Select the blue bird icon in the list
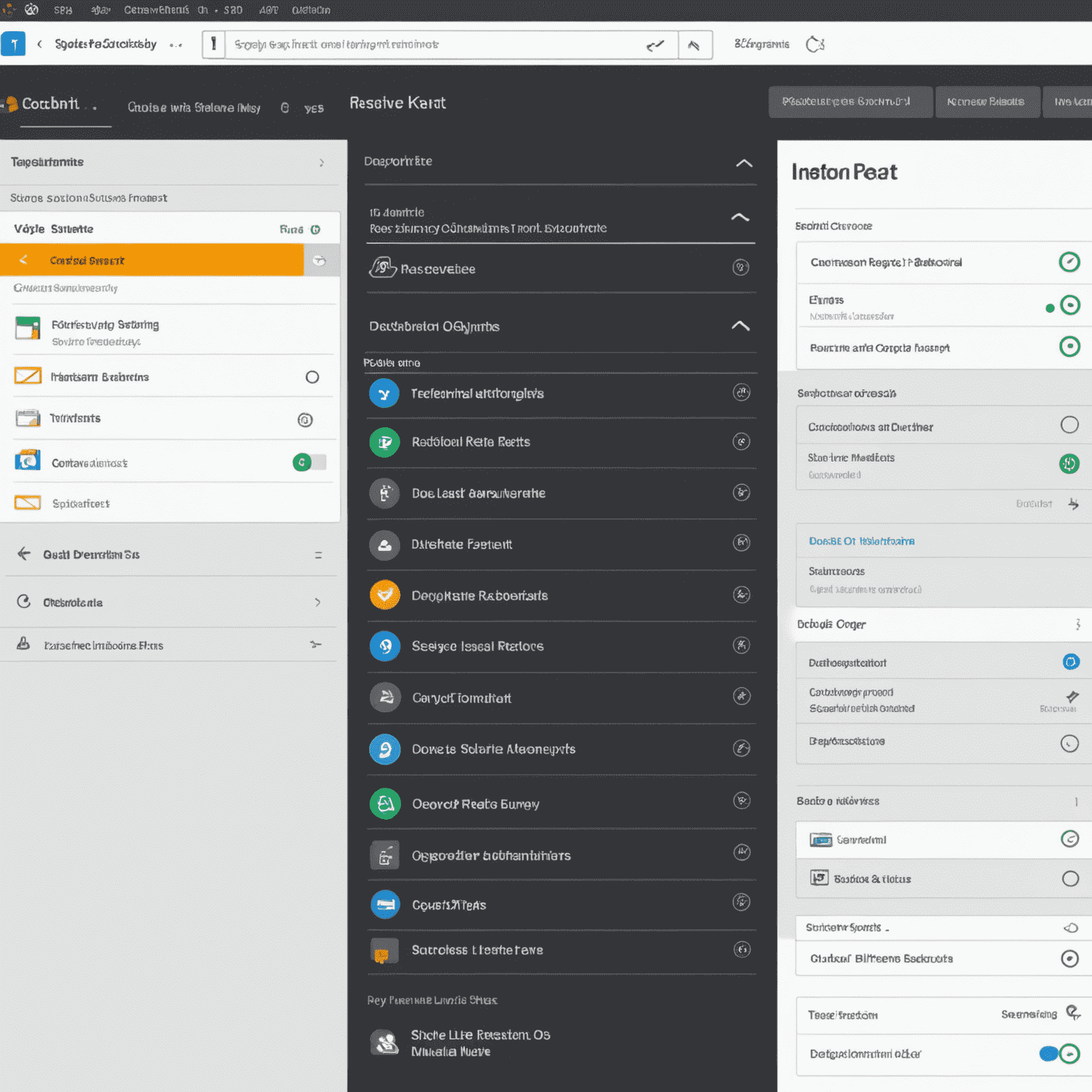This screenshot has height=1092, width=1092. pyautogui.click(x=385, y=393)
